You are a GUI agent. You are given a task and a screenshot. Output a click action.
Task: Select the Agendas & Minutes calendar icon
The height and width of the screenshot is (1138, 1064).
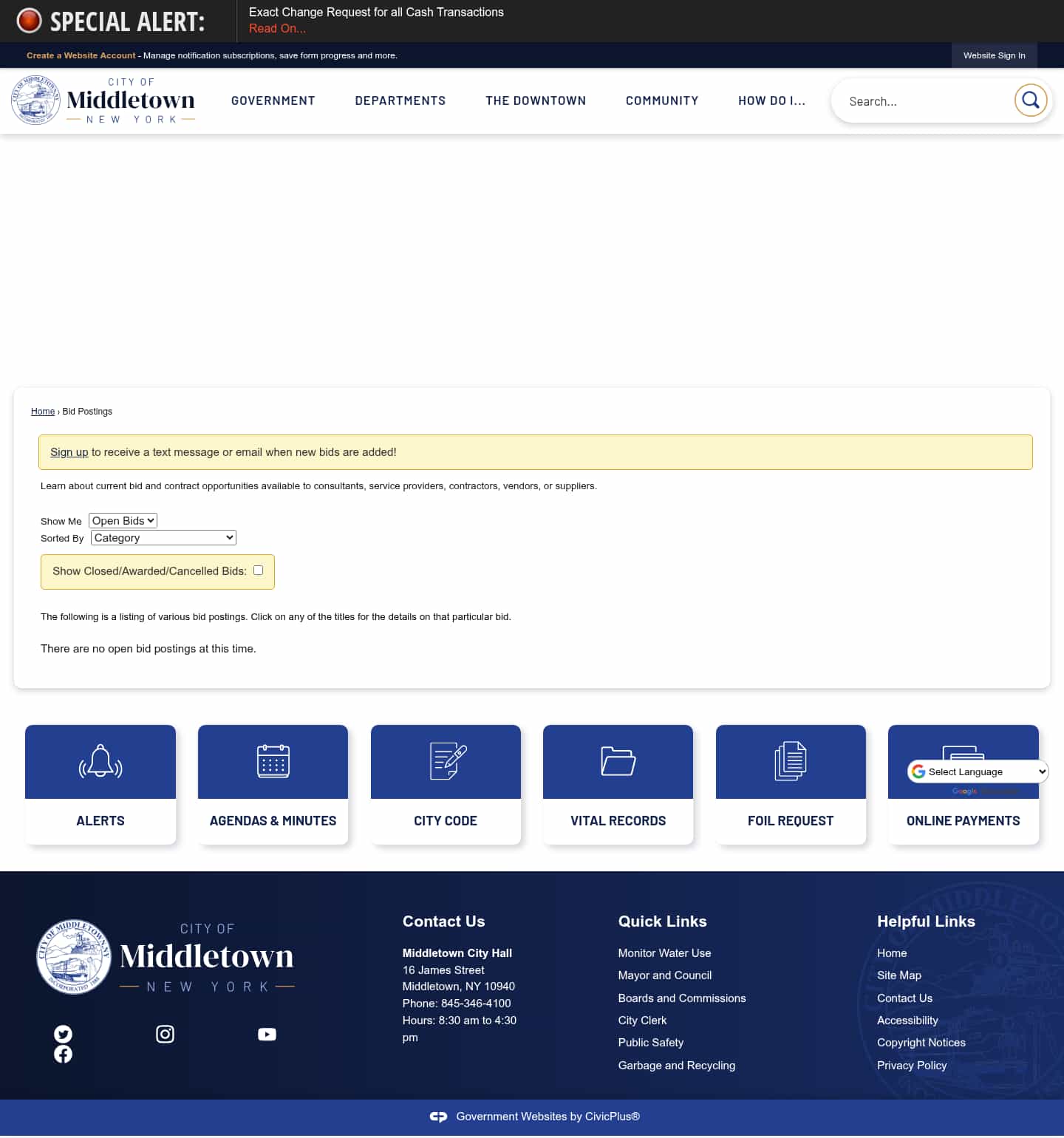[x=273, y=762]
